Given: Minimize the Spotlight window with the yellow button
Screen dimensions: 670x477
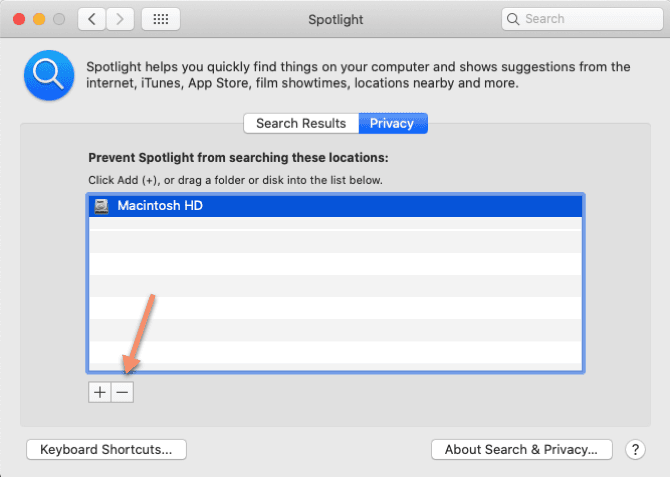Looking at the screenshot, I should click(39, 19).
